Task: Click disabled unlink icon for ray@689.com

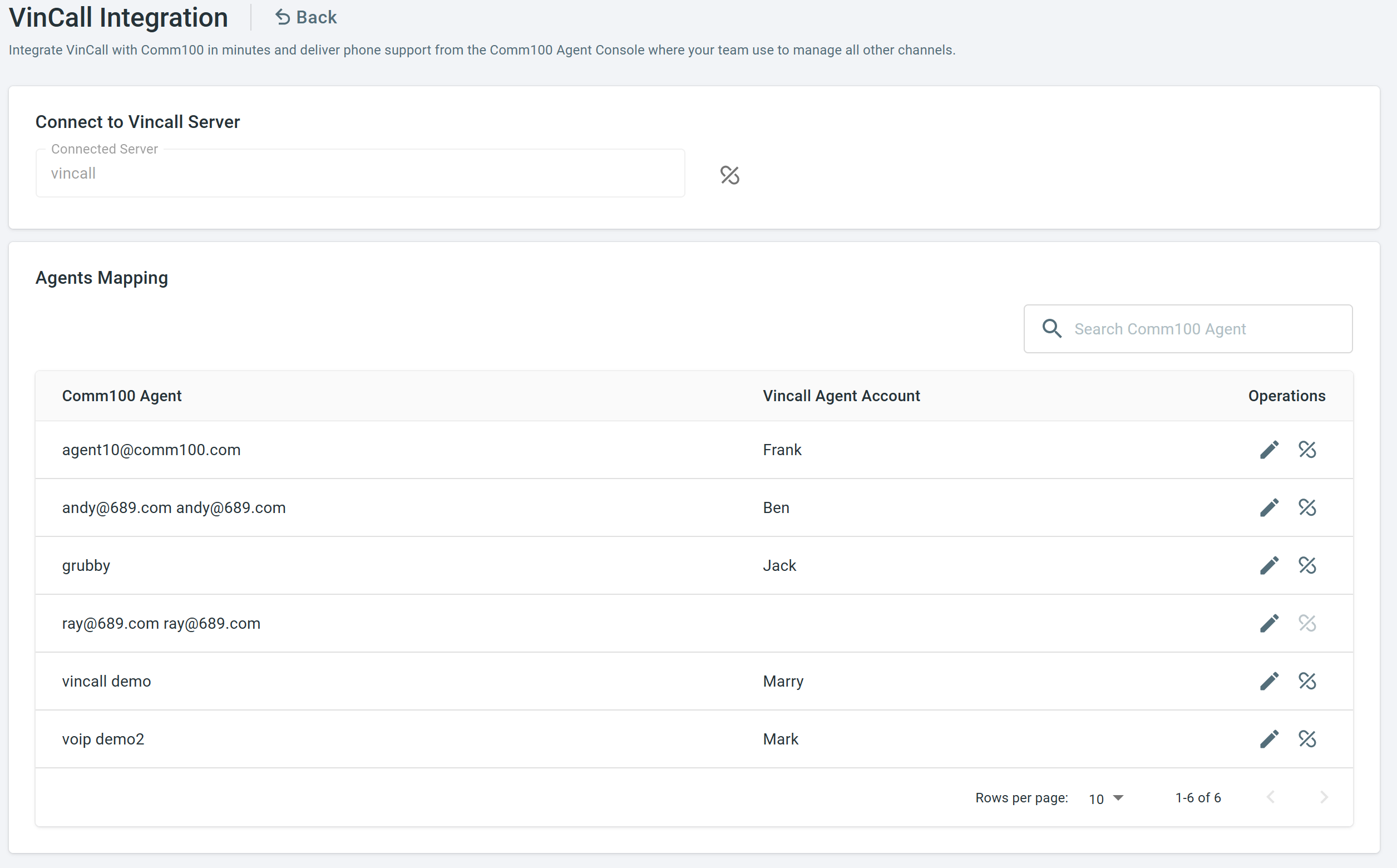Action: [x=1307, y=623]
